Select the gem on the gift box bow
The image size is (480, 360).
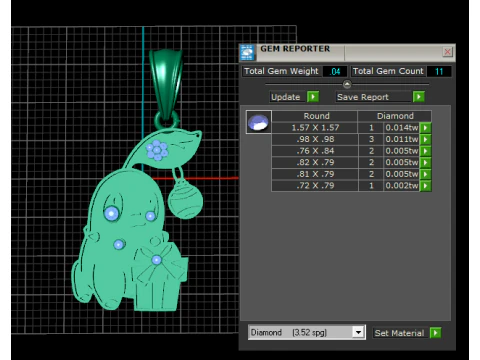156,260
